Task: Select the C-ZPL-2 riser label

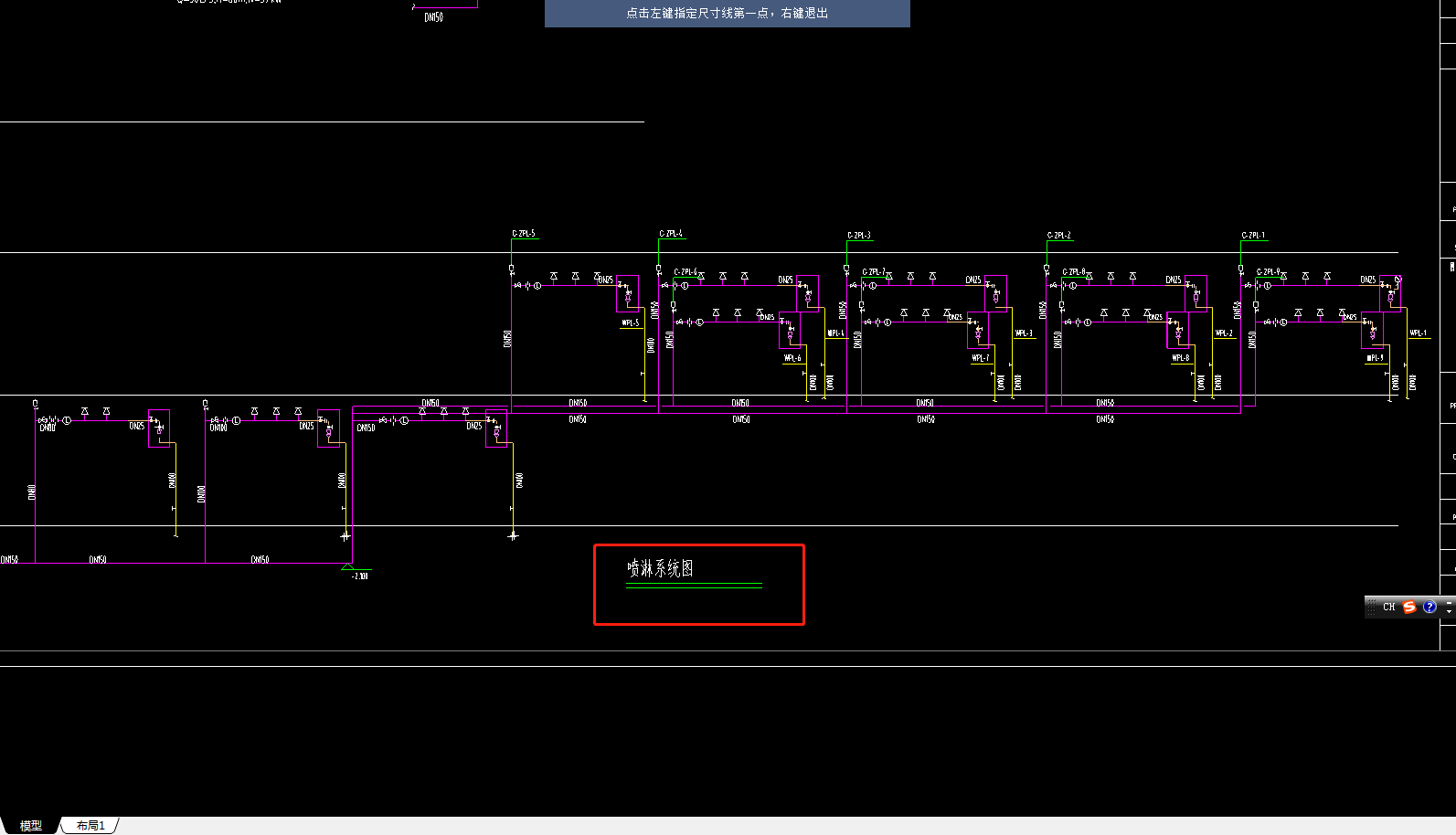Action: (x=1059, y=236)
